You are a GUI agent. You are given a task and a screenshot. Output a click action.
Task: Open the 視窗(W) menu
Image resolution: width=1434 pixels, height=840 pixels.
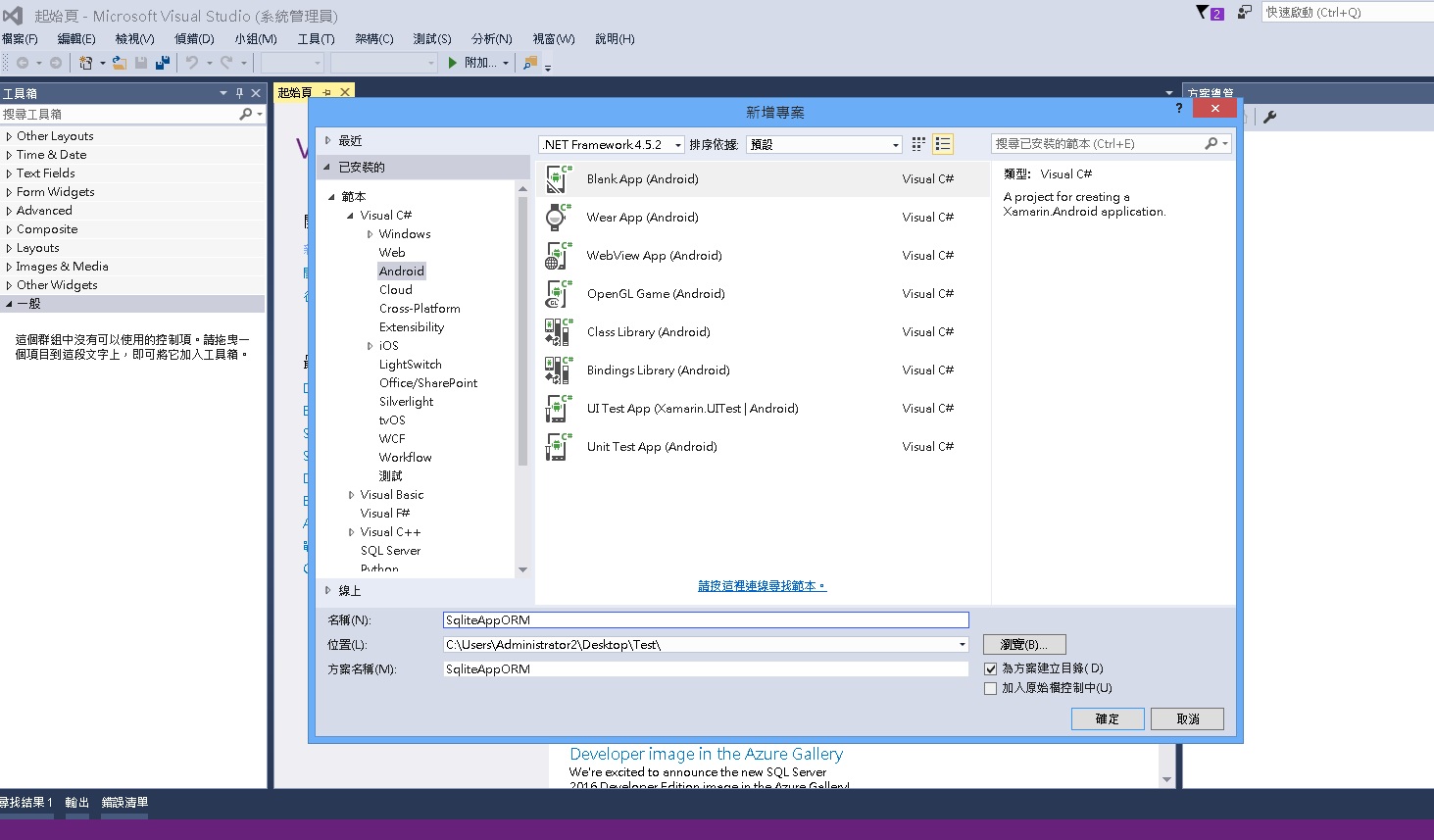554,39
